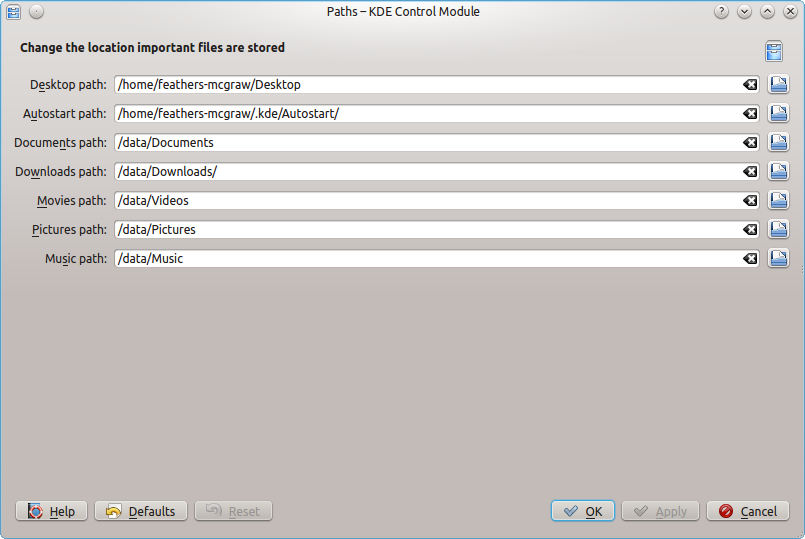Screen dimensions: 805x539
Task: Open file dialog for Movies path
Action: [778, 201]
